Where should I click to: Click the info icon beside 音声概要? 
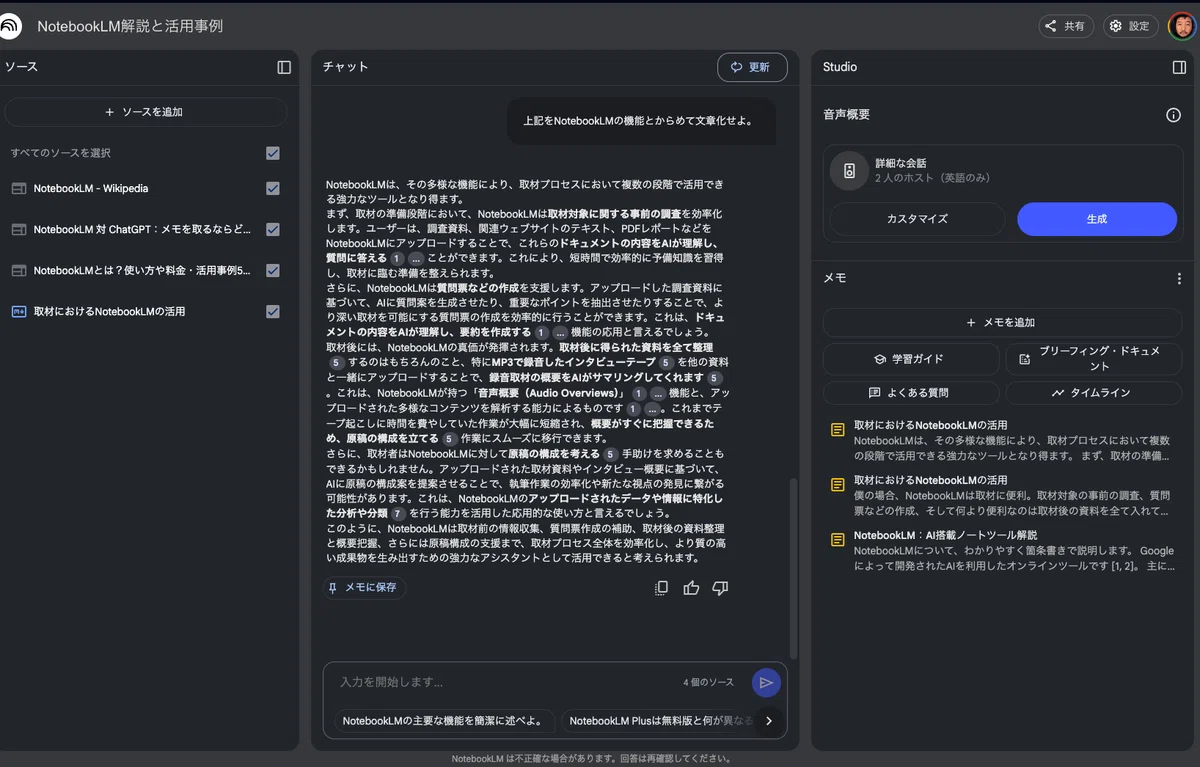1174,115
